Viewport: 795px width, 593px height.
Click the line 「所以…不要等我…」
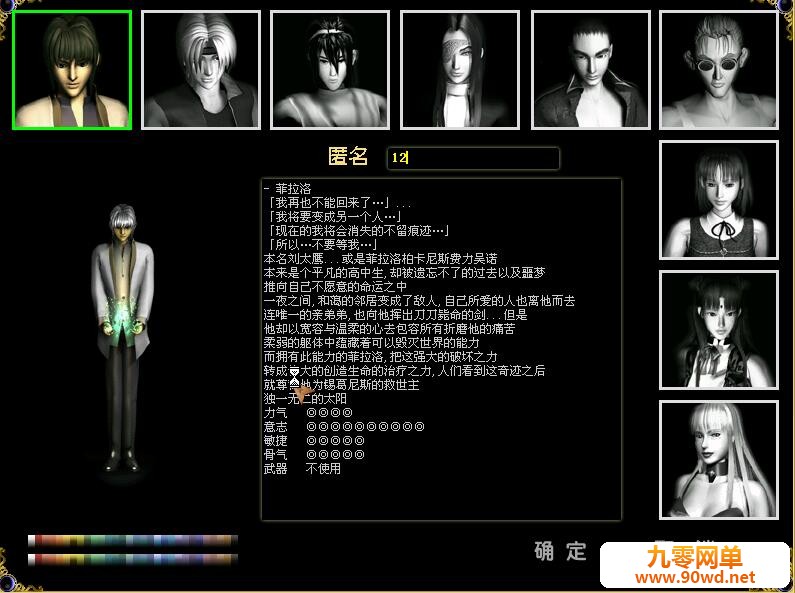tap(323, 245)
